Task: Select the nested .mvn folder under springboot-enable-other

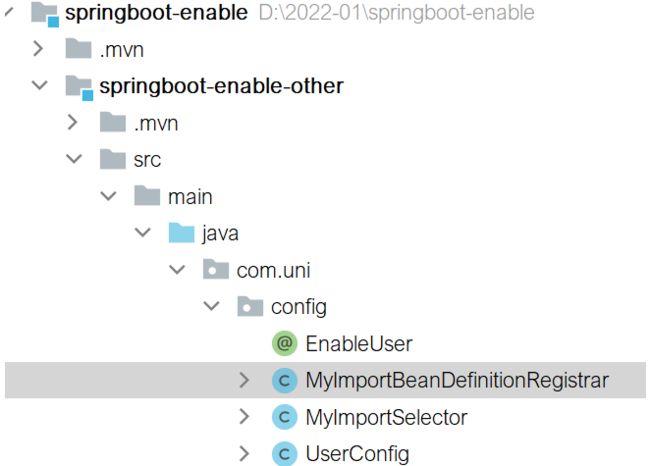Action: [x=156, y=124]
